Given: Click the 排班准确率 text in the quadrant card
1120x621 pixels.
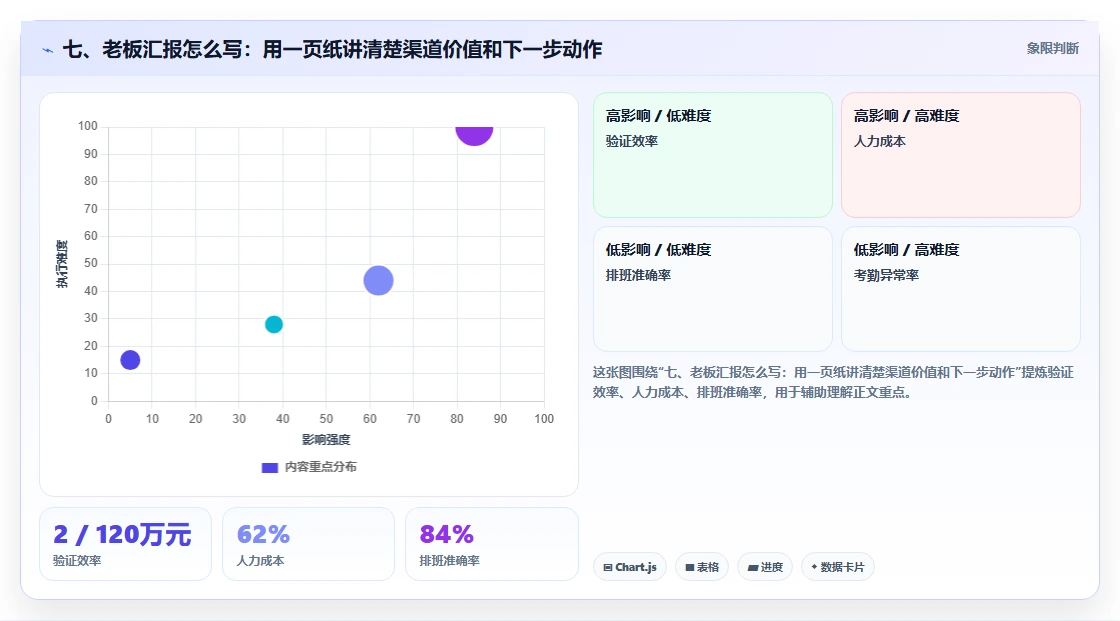Looking at the screenshot, I should click(638, 275).
